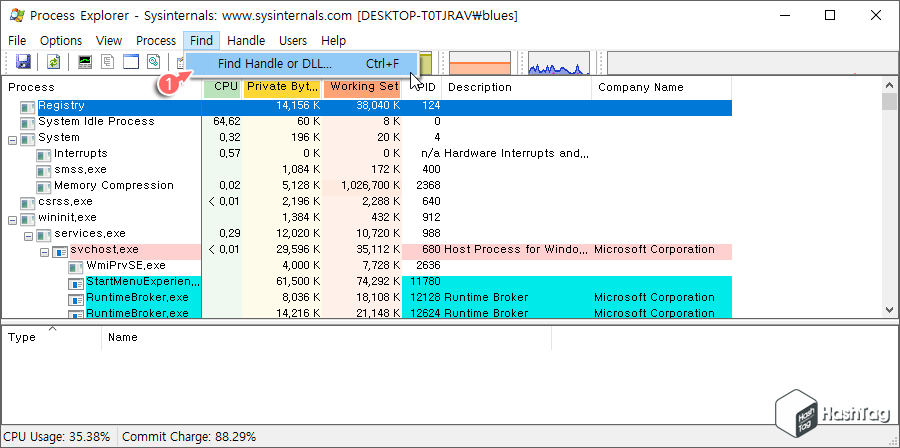This screenshot has width=900, height=448.
Task: Click the Process Explorer title bar icon
Action: [x=16, y=15]
